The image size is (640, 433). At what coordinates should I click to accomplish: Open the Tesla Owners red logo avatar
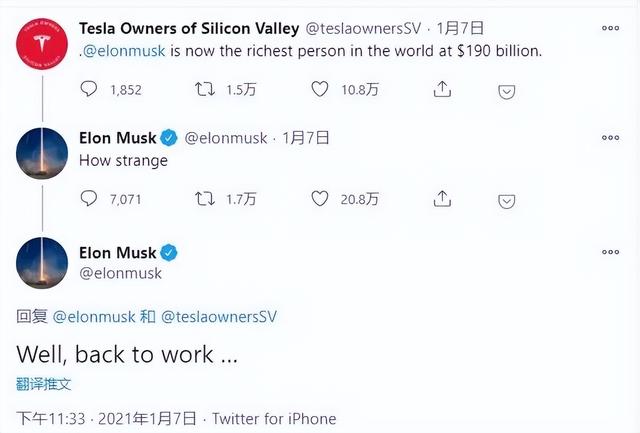42,44
